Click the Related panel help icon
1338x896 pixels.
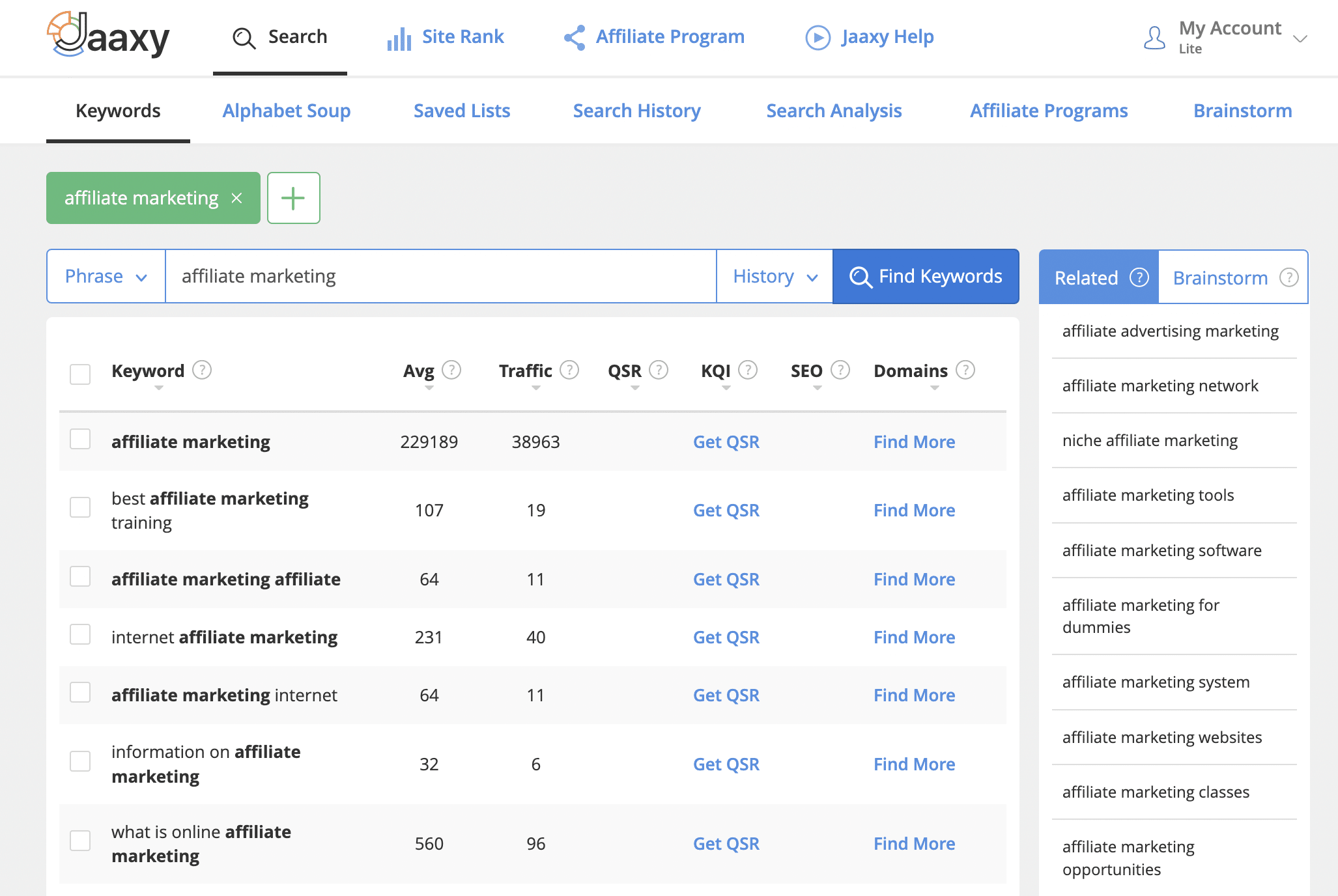point(1139,277)
